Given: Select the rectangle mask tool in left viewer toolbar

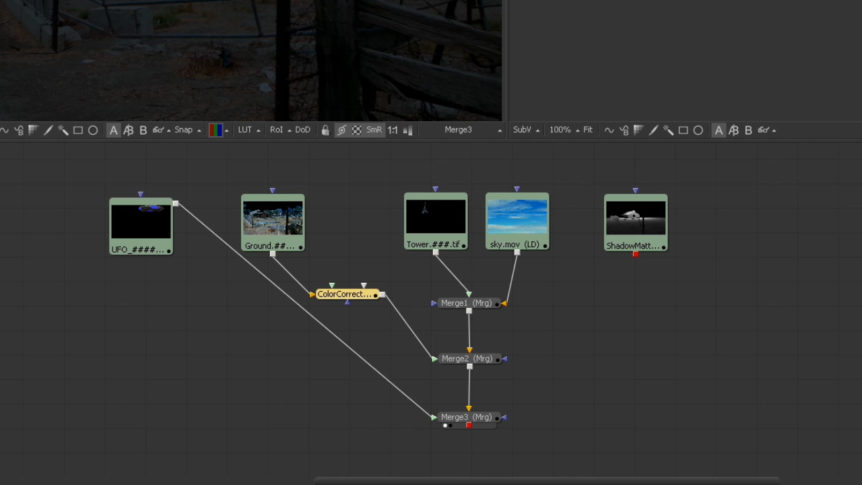Looking at the screenshot, I should click(x=78, y=130).
